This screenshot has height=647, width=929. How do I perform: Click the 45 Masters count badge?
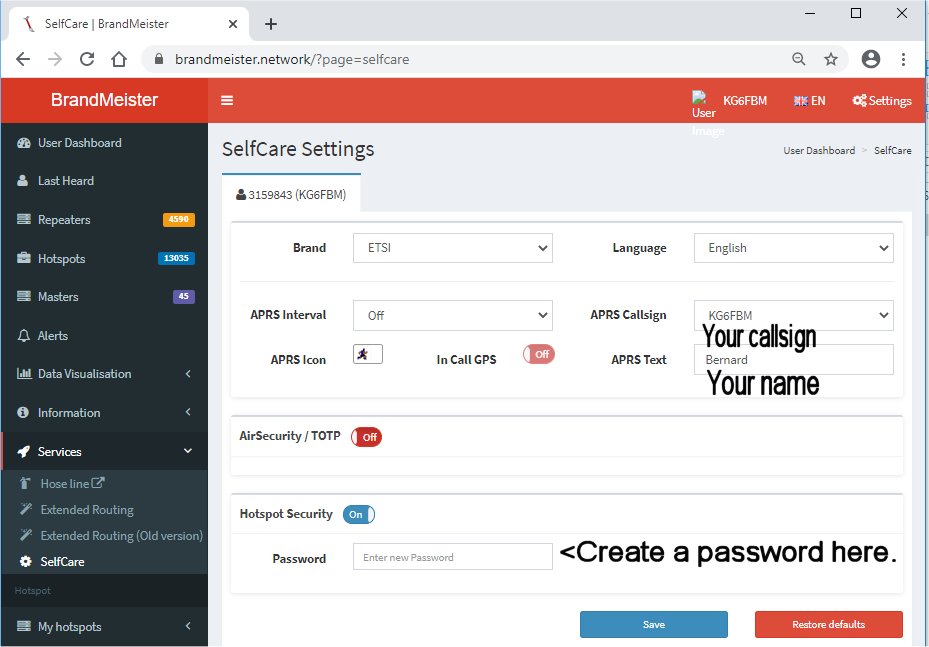pyautogui.click(x=184, y=296)
